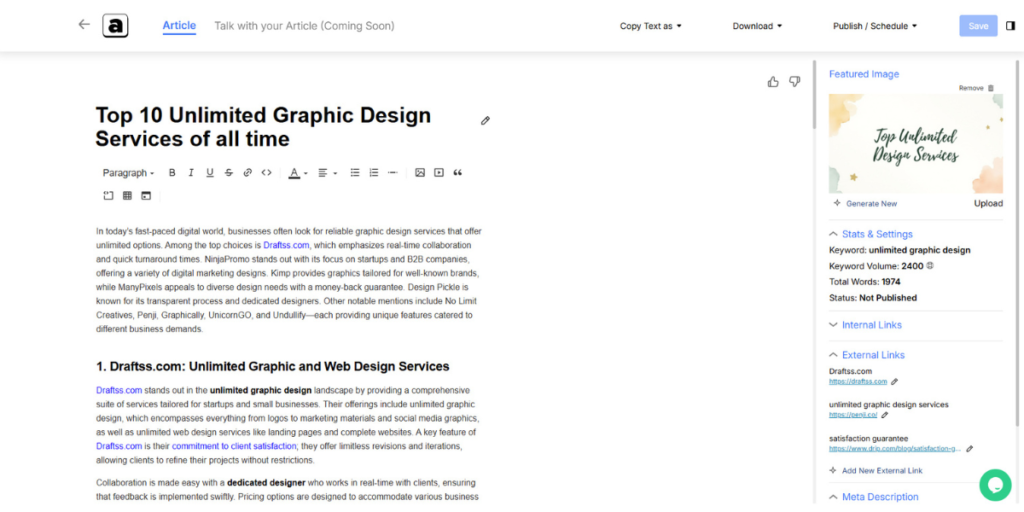Click the article editor scrollbar

[814, 95]
